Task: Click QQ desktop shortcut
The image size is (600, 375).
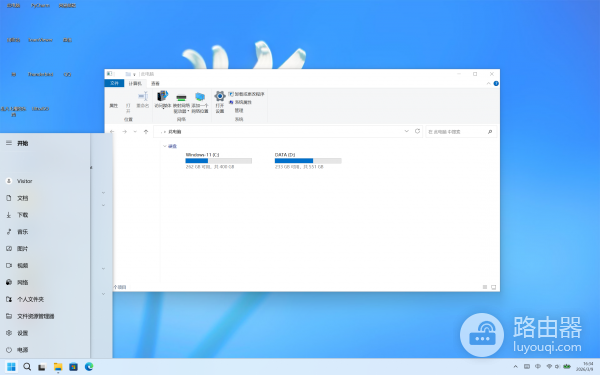Action: click(67, 75)
